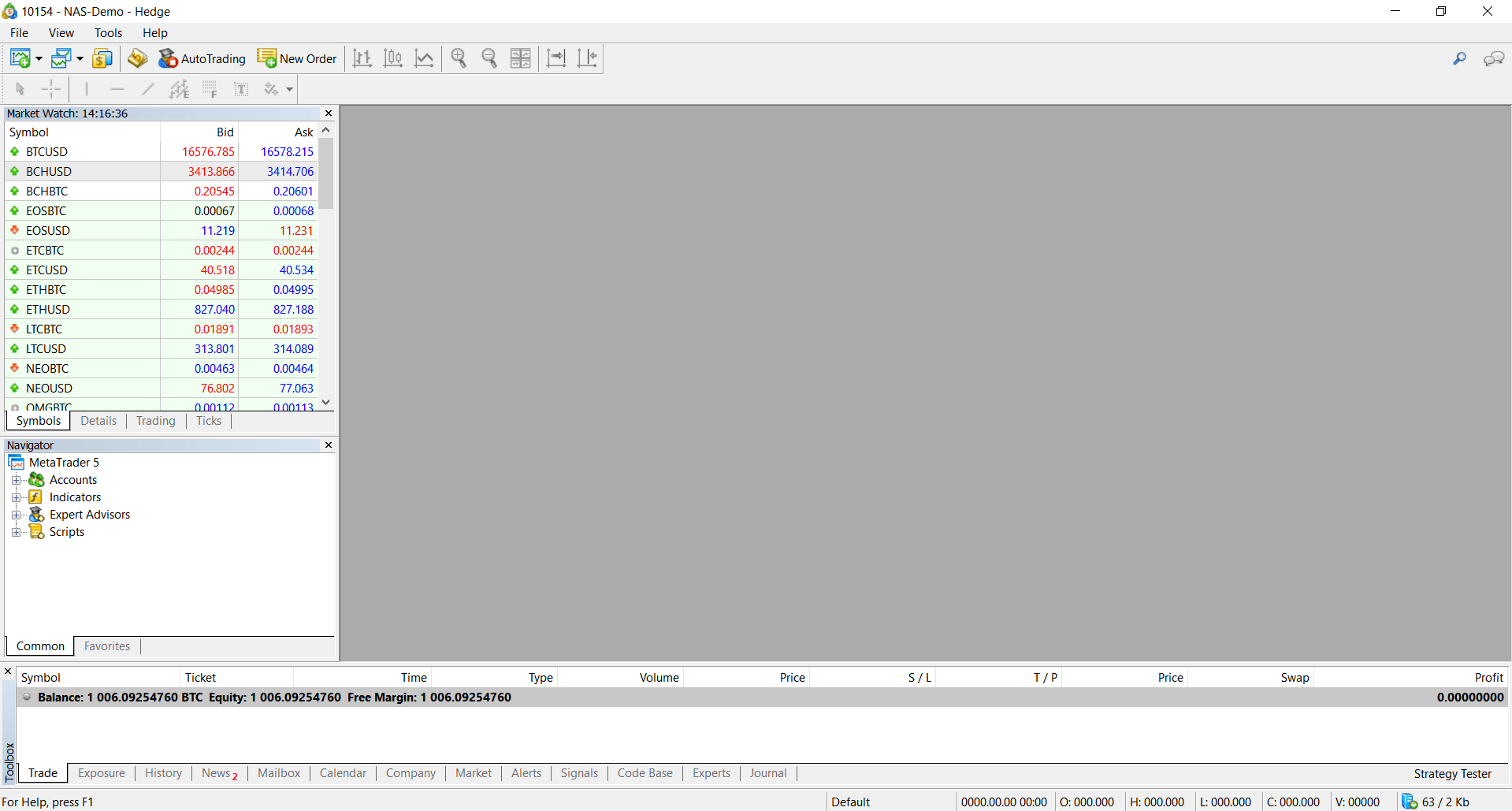Select the LTCUSD symbol row
Screen dimensions: 1512x811
162,349
